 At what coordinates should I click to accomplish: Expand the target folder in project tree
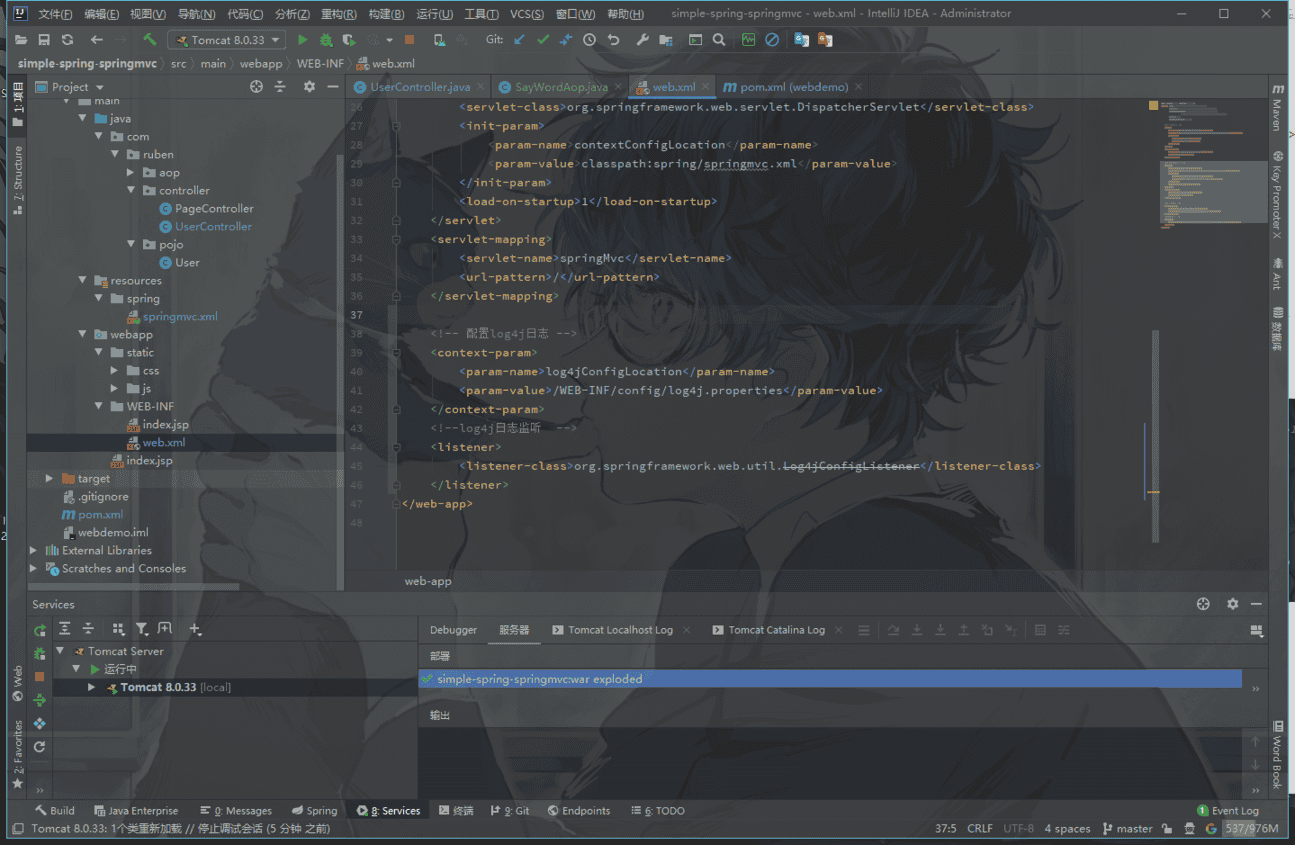[x=50, y=479]
